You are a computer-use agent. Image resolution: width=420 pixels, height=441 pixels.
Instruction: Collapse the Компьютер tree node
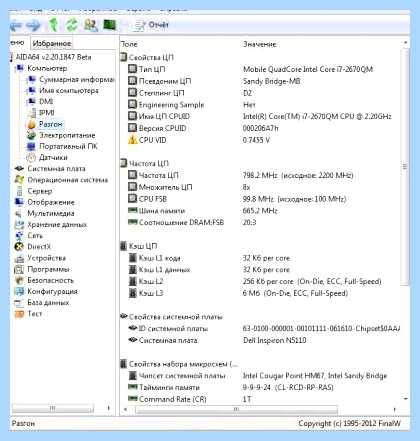coord(47,68)
